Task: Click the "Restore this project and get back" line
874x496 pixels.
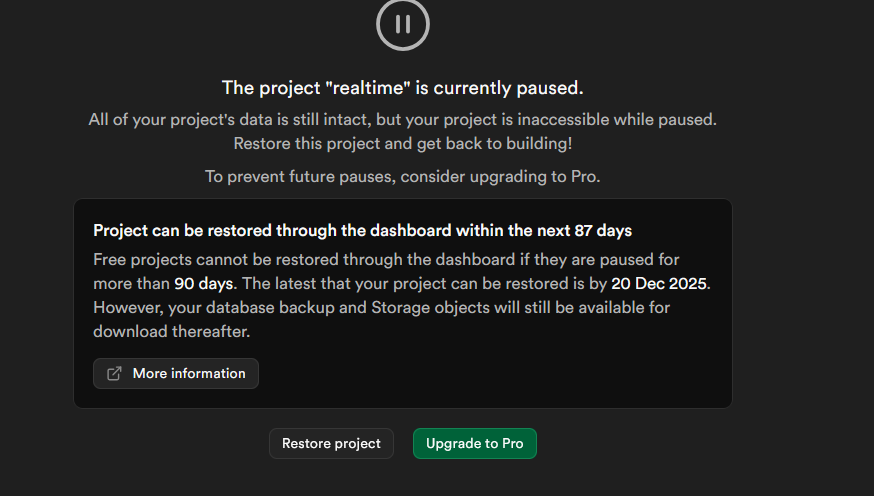Action: 402,143
